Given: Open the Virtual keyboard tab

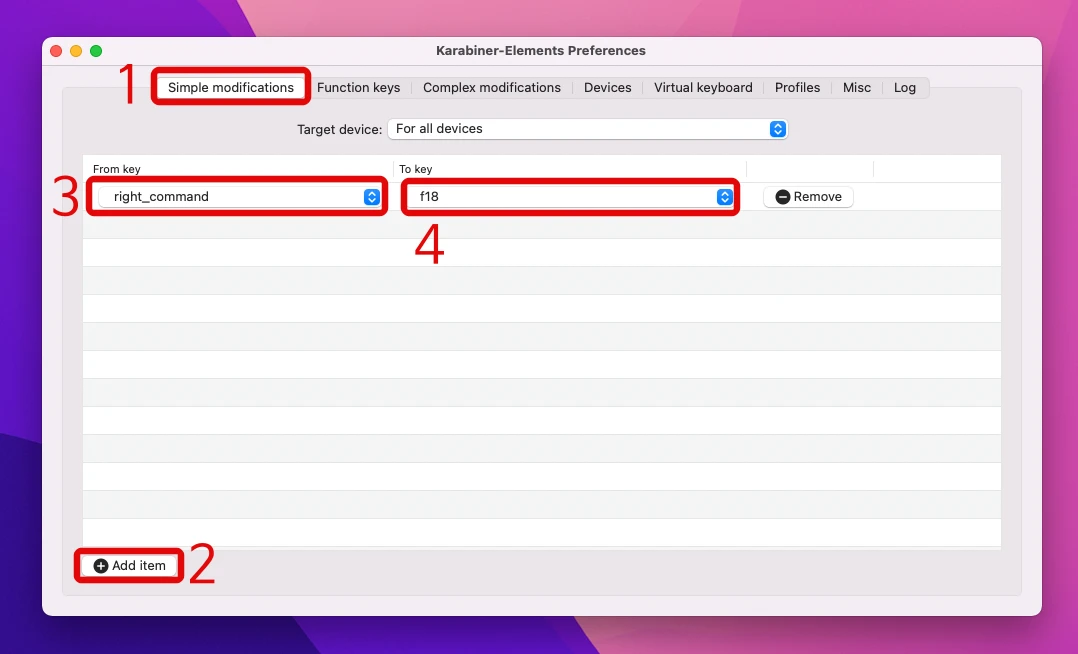Looking at the screenshot, I should pyautogui.click(x=703, y=87).
